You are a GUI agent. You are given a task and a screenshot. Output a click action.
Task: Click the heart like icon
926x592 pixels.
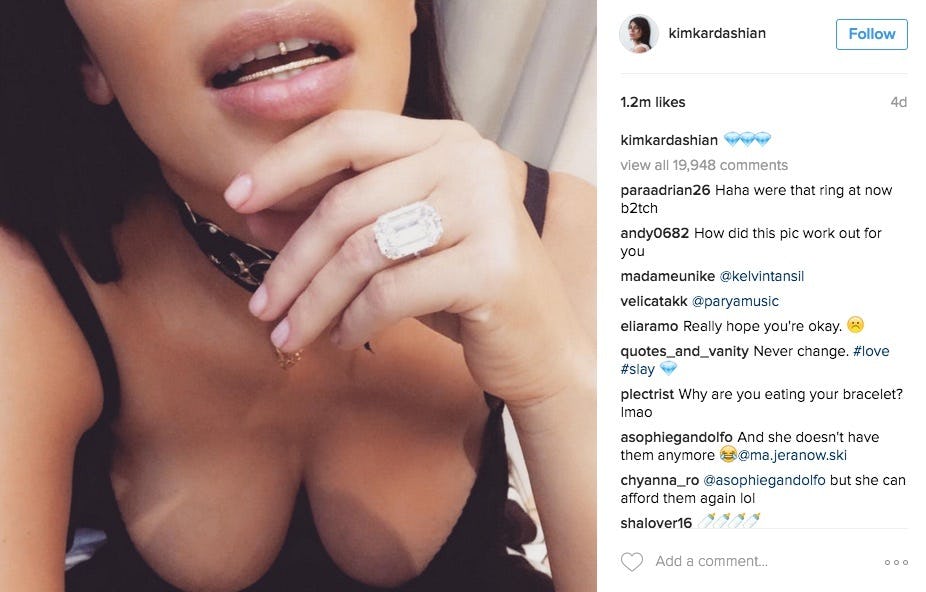631,561
